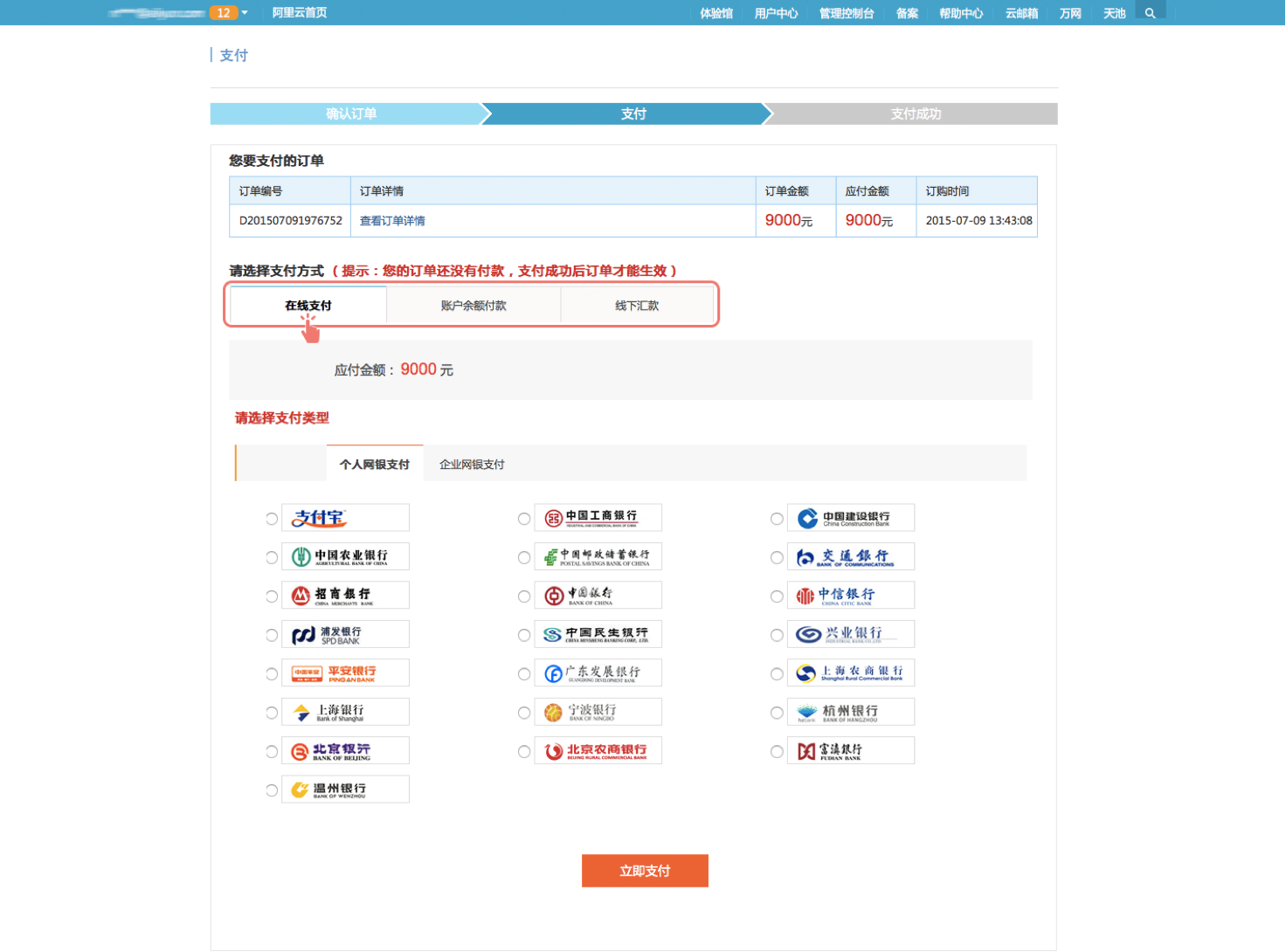
Task: Click the Bank of Beijing 北京银行 logo
Action: [345, 751]
